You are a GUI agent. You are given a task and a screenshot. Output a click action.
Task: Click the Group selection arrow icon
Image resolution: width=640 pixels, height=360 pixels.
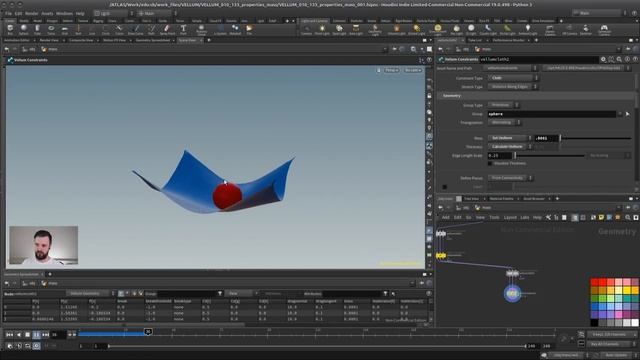(x=627, y=114)
